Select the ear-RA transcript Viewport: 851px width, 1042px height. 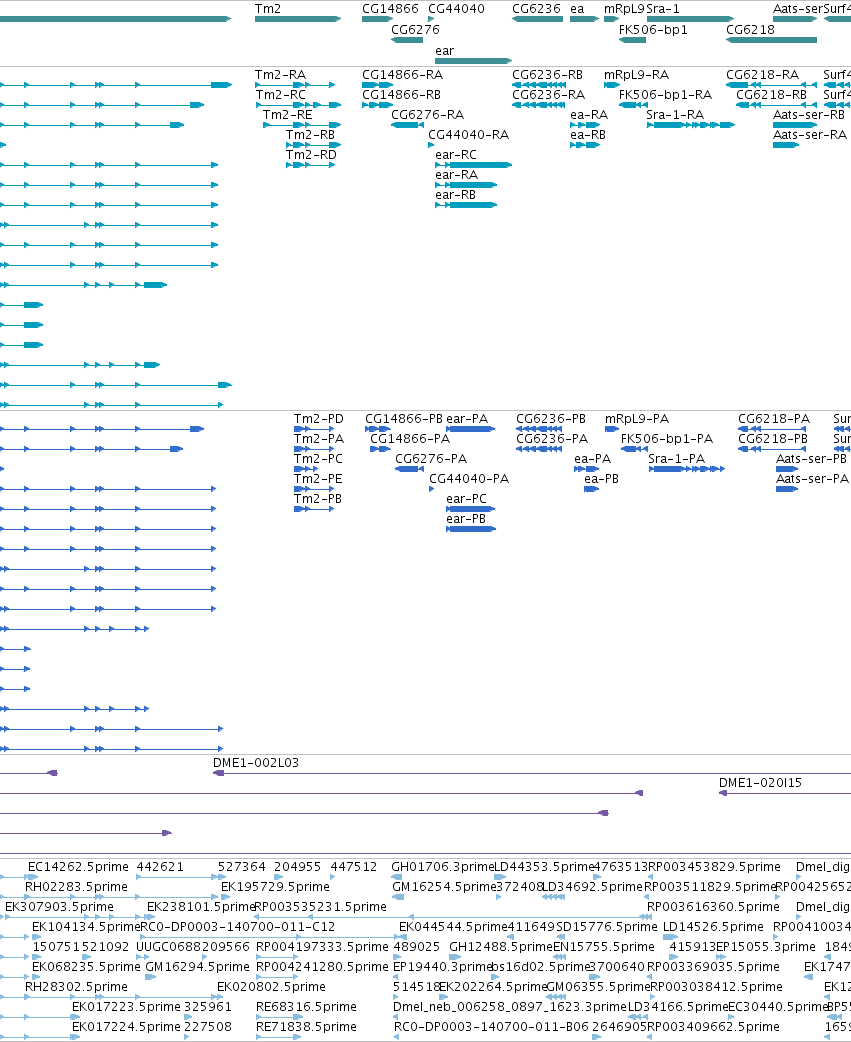pos(466,185)
